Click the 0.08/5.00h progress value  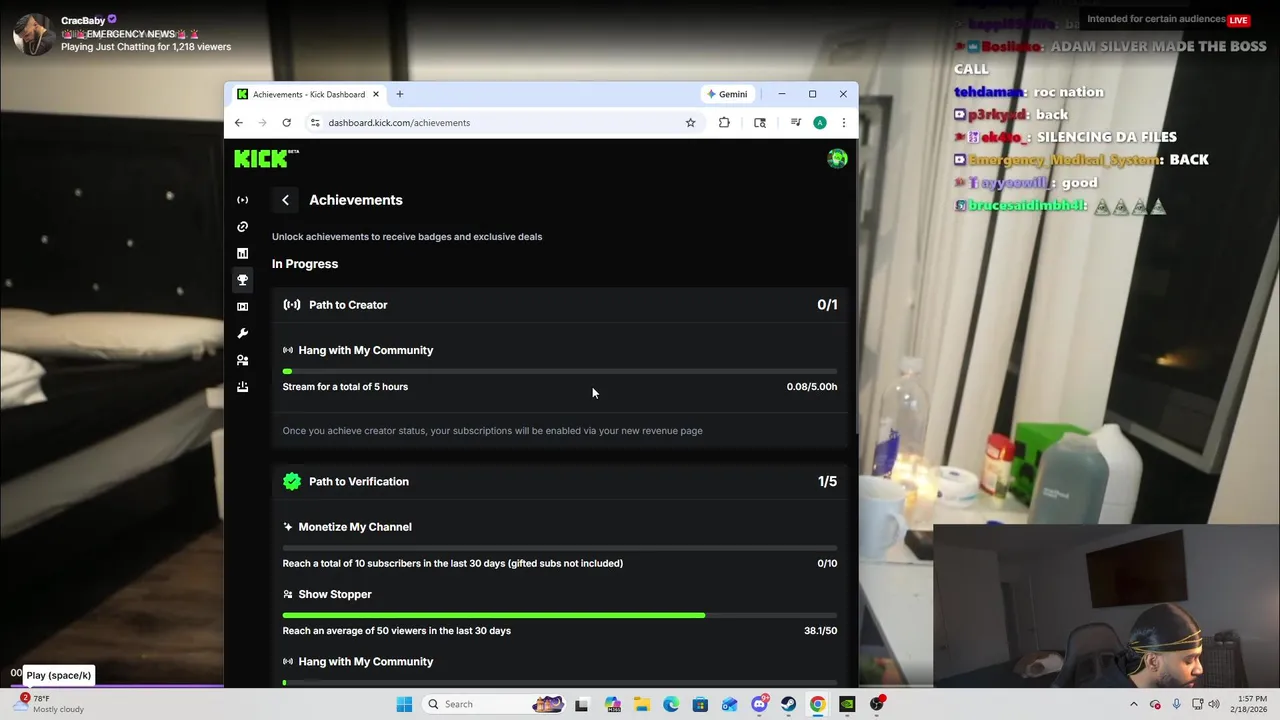click(x=812, y=387)
